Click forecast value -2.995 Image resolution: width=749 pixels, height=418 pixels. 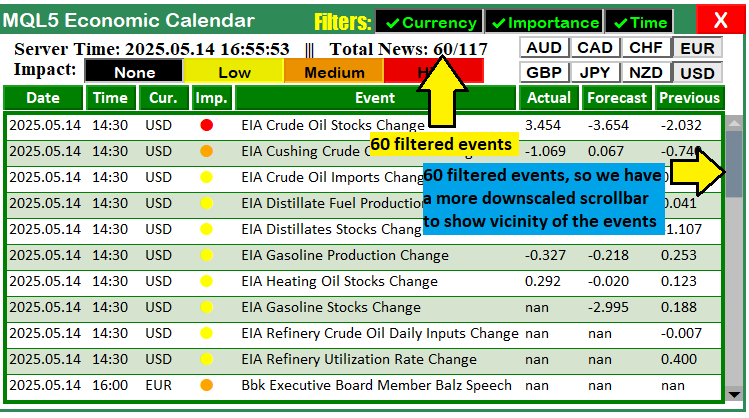tap(608, 307)
